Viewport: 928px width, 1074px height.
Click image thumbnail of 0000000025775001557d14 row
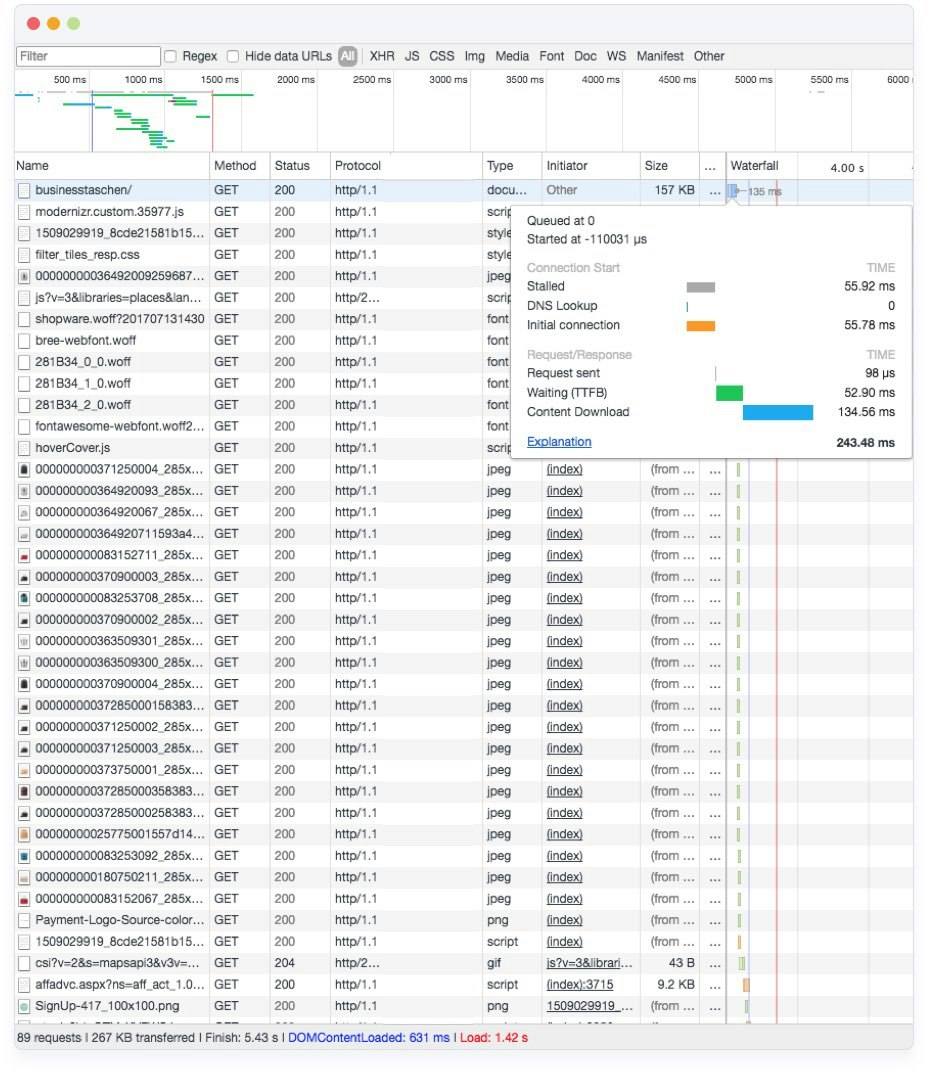(x=24, y=834)
